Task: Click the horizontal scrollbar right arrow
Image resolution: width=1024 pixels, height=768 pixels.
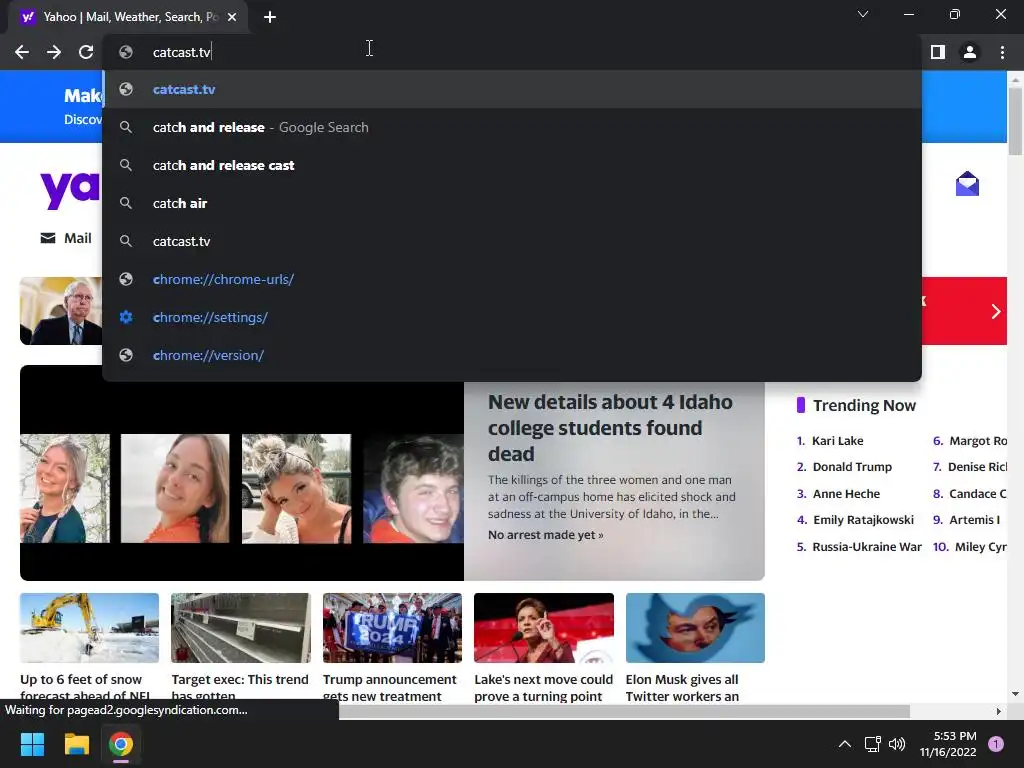Action: coord(998,711)
